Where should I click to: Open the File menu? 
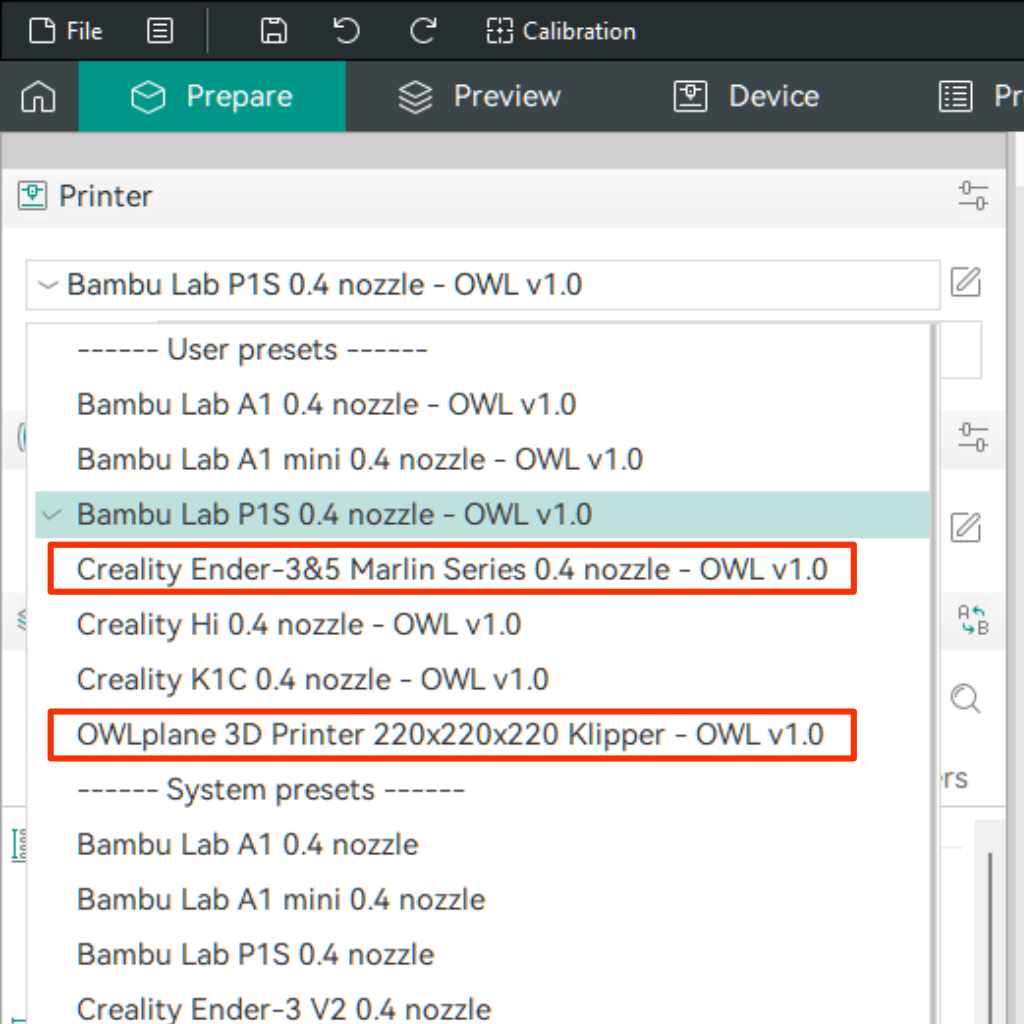click(x=66, y=31)
